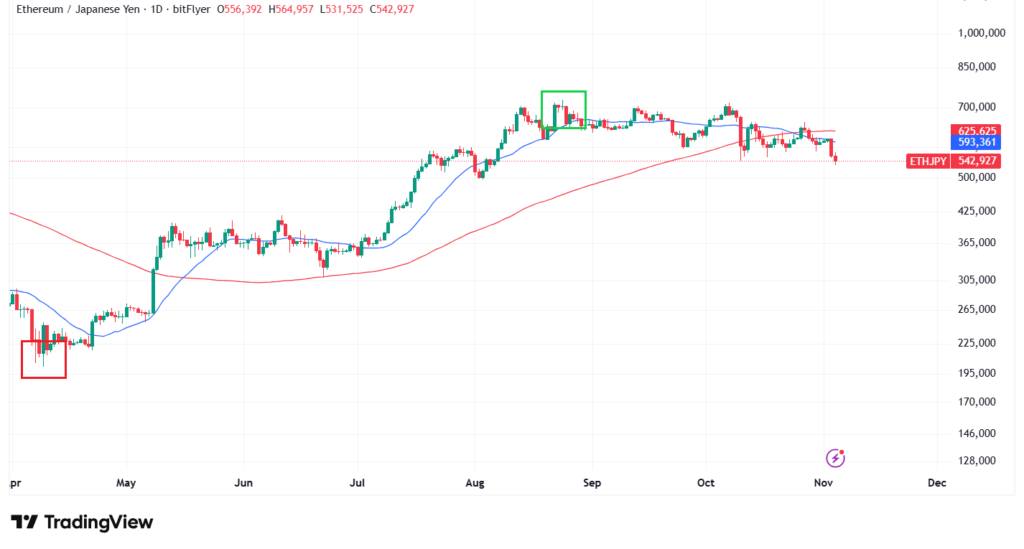Click the May label on time axis
The height and width of the screenshot is (549, 1024).
tap(125, 483)
